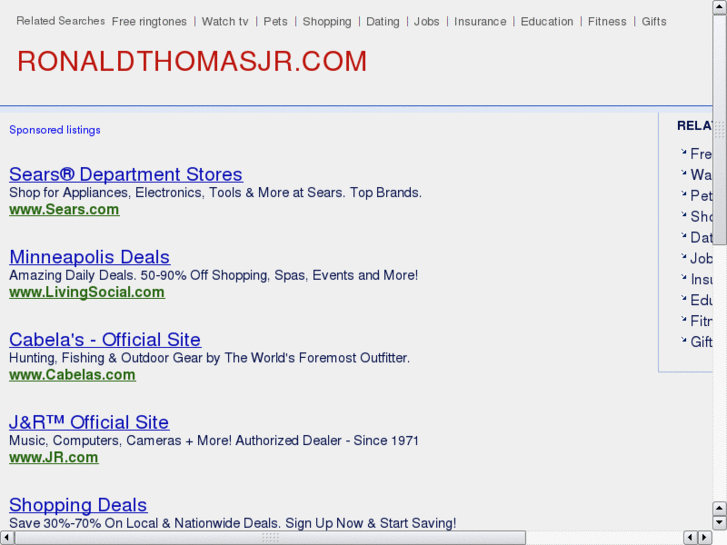Click arrow bullet beside sidebar Edu item

pyautogui.click(x=683, y=298)
